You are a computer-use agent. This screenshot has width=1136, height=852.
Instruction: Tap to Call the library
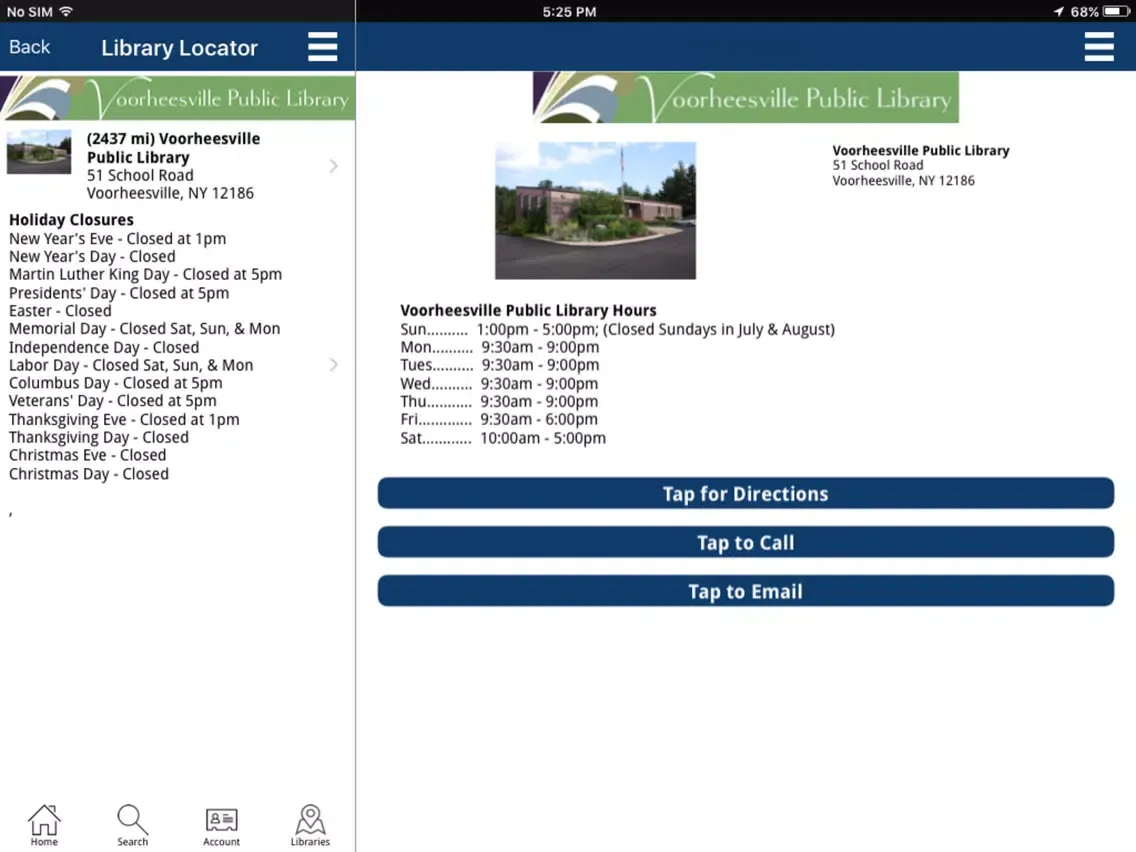coord(746,543)
